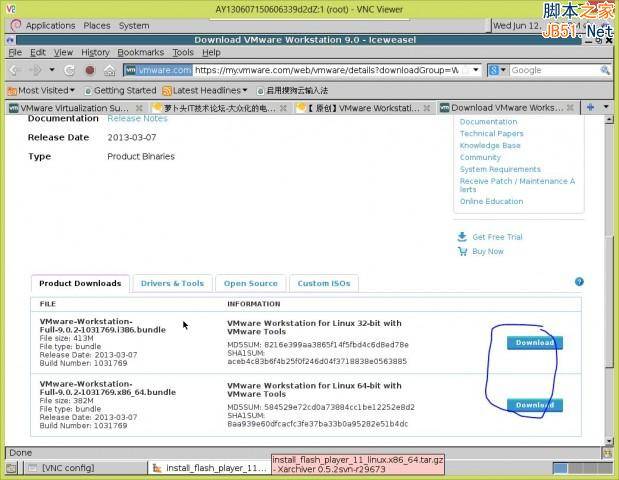Open the Custom ISOs tab
The height and width of the screenshot is (480, 619).
tap(324, 284)
